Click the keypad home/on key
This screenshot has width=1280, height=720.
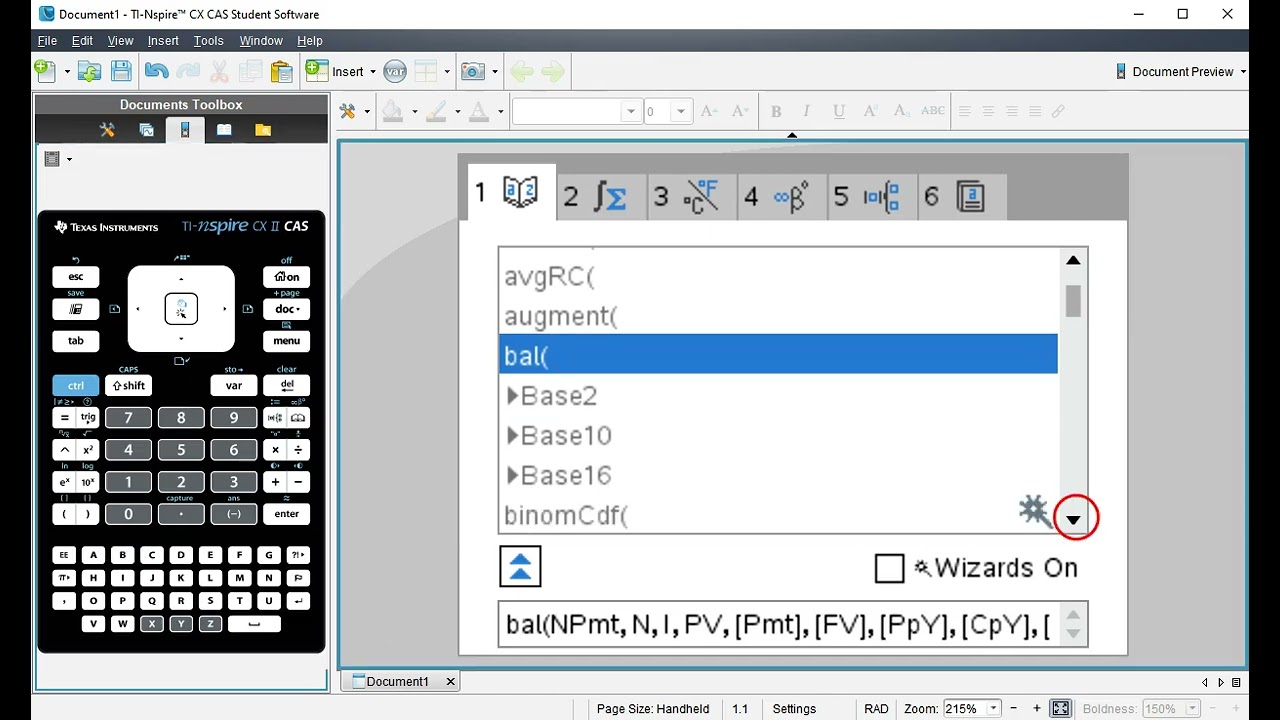click(287, 277)
